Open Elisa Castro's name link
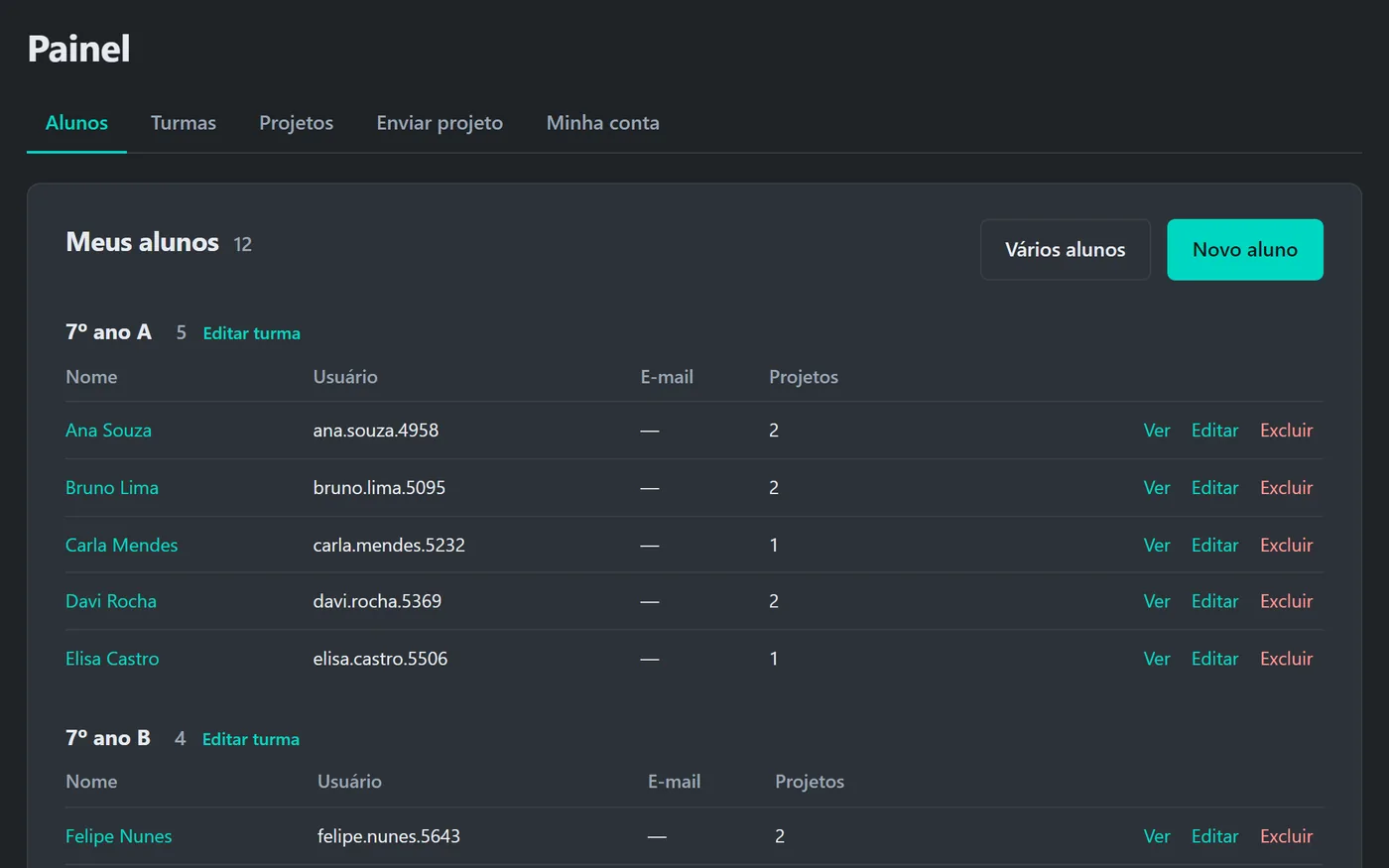 (x=112, y=659)
